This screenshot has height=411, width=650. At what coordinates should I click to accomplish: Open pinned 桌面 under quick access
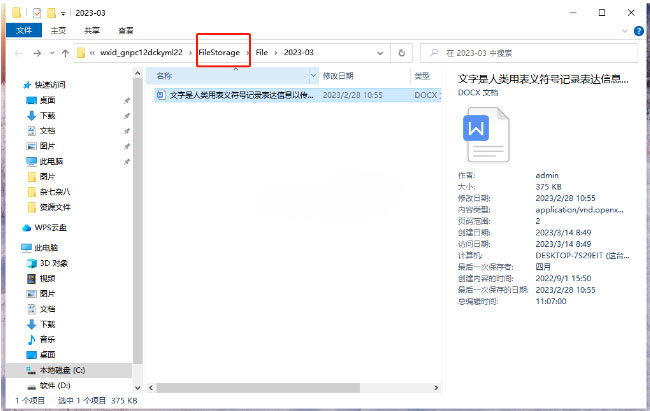tap(47, 100)
